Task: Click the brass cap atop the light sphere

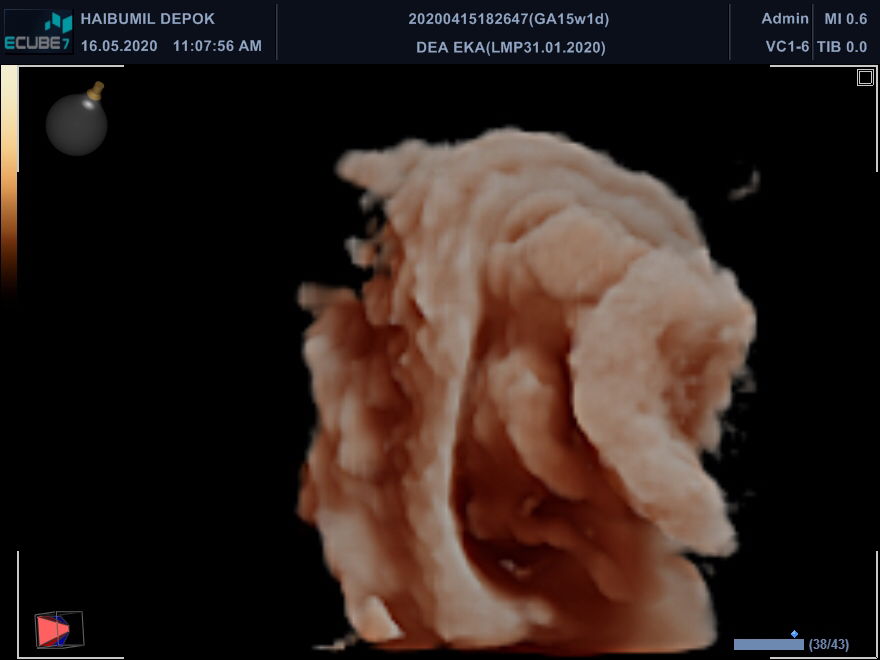Action: 96,91
